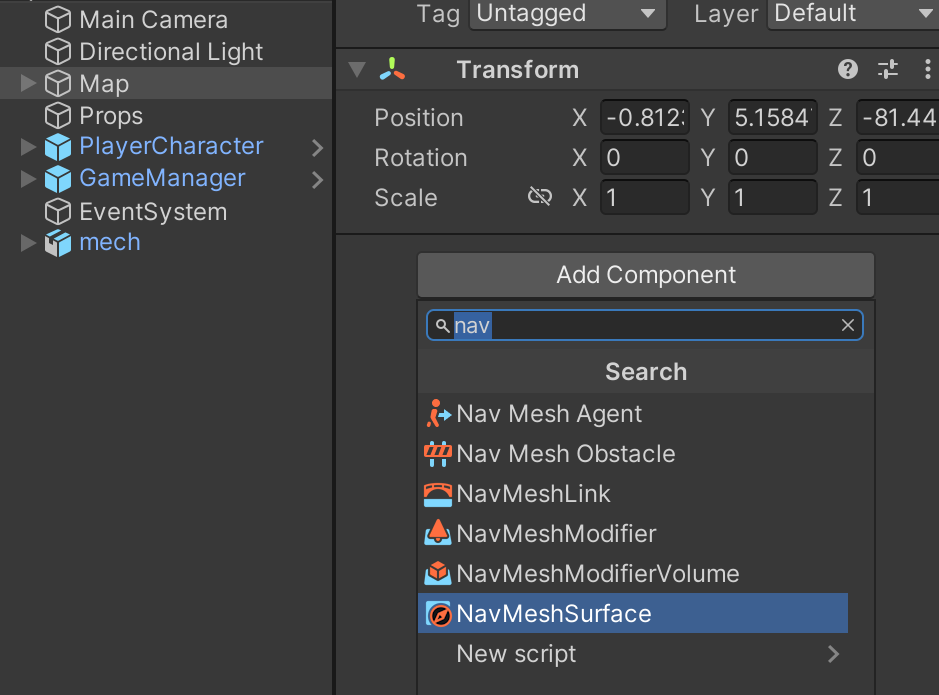Clear the nav search field

pyautogui.click(x=848, y=325)
